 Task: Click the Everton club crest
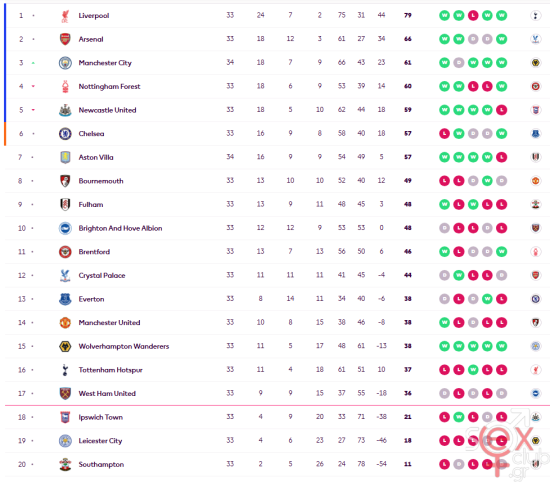pyautogui.click(x=65, y=299)
